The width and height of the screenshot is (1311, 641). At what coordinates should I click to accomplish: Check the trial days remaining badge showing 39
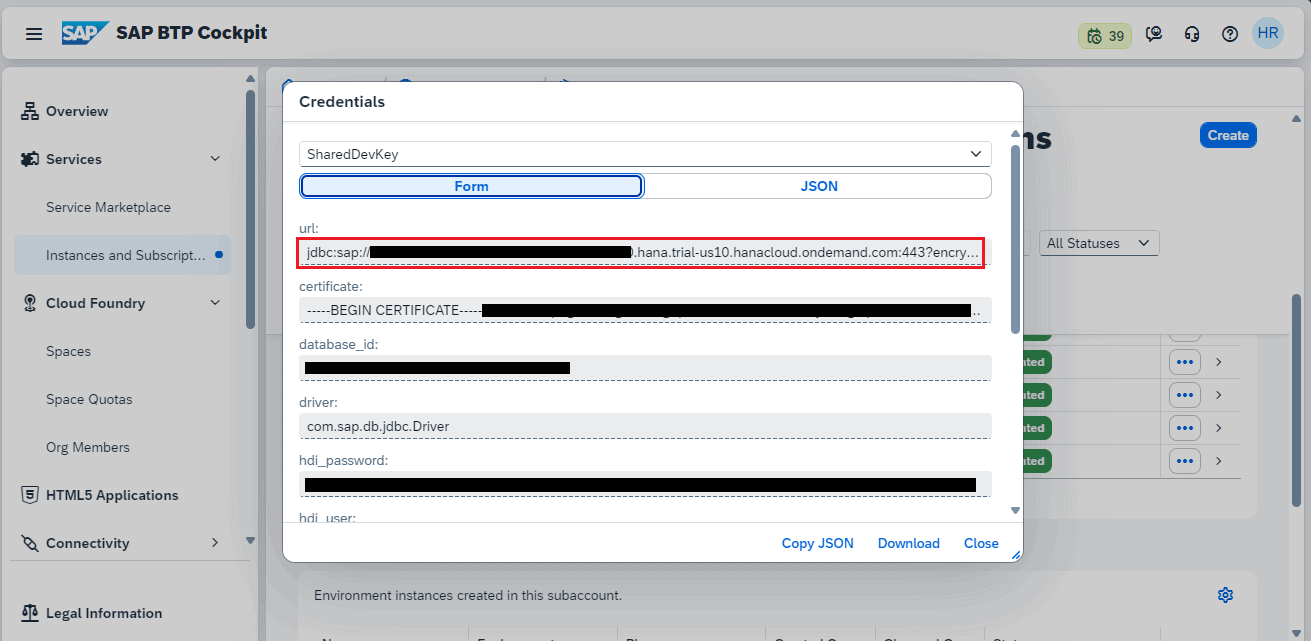[x=1104, y=32]
